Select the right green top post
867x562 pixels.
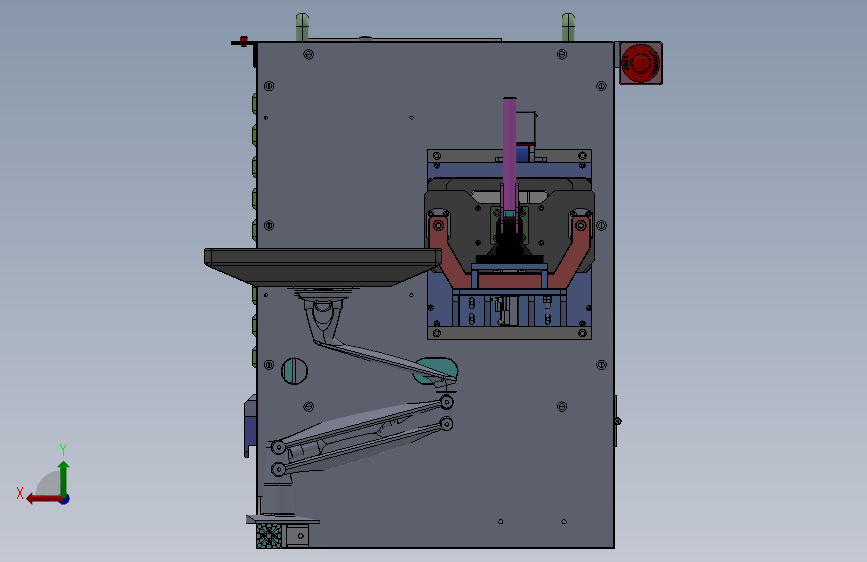tap(568, 28)
